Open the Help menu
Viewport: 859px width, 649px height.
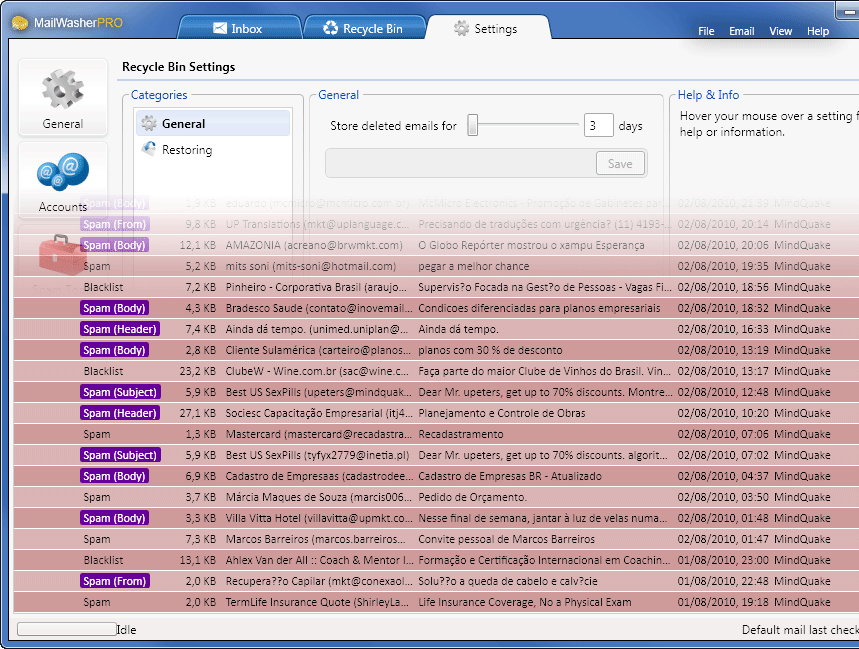[817, 31]
